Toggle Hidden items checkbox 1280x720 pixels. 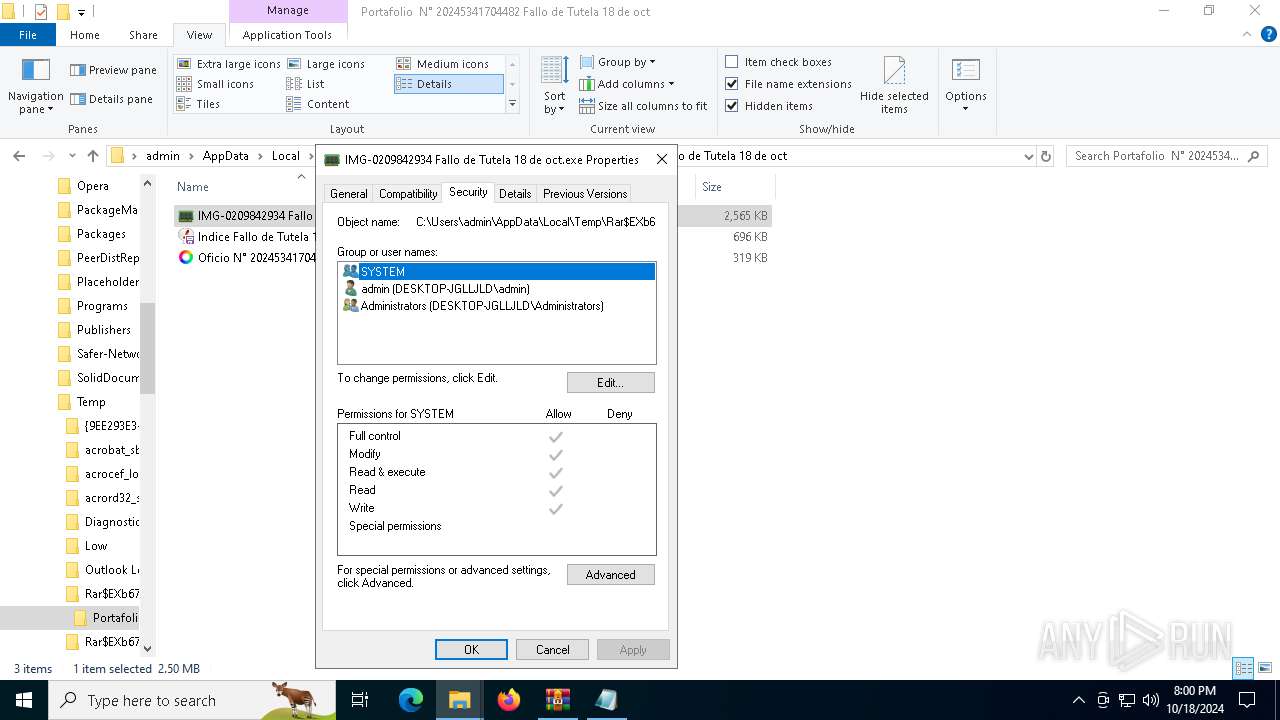768,106
